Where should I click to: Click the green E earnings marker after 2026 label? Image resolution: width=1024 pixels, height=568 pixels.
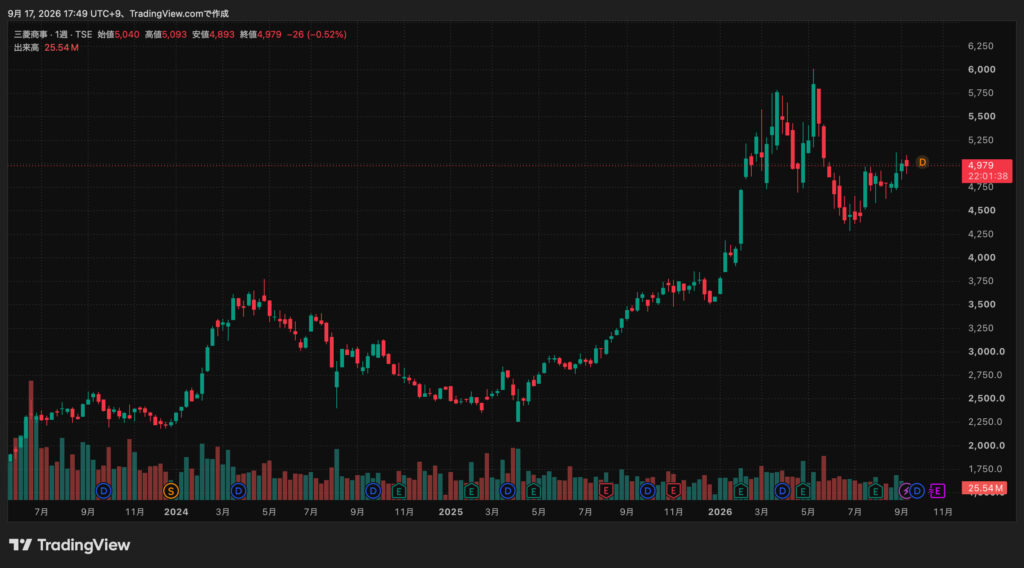(741, 490)
